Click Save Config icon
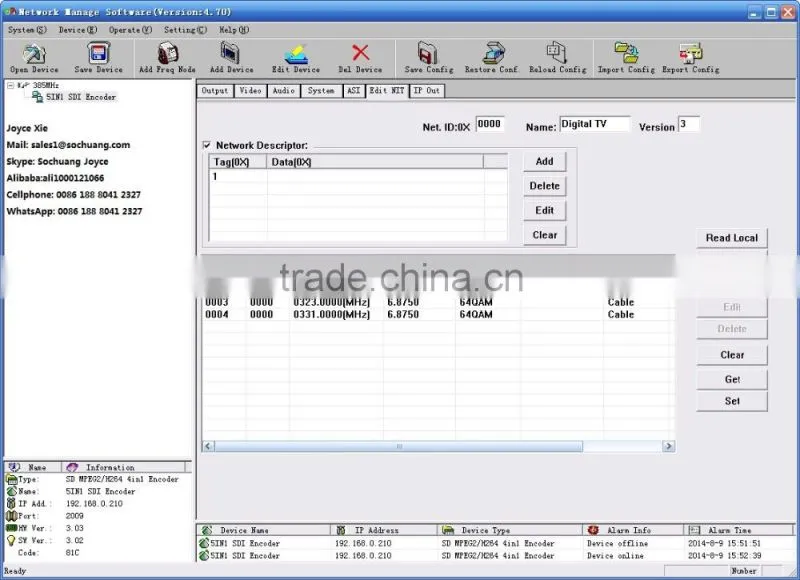Image resolution: width=800 pixels, height=580 pixels. (x=428, y=53)
